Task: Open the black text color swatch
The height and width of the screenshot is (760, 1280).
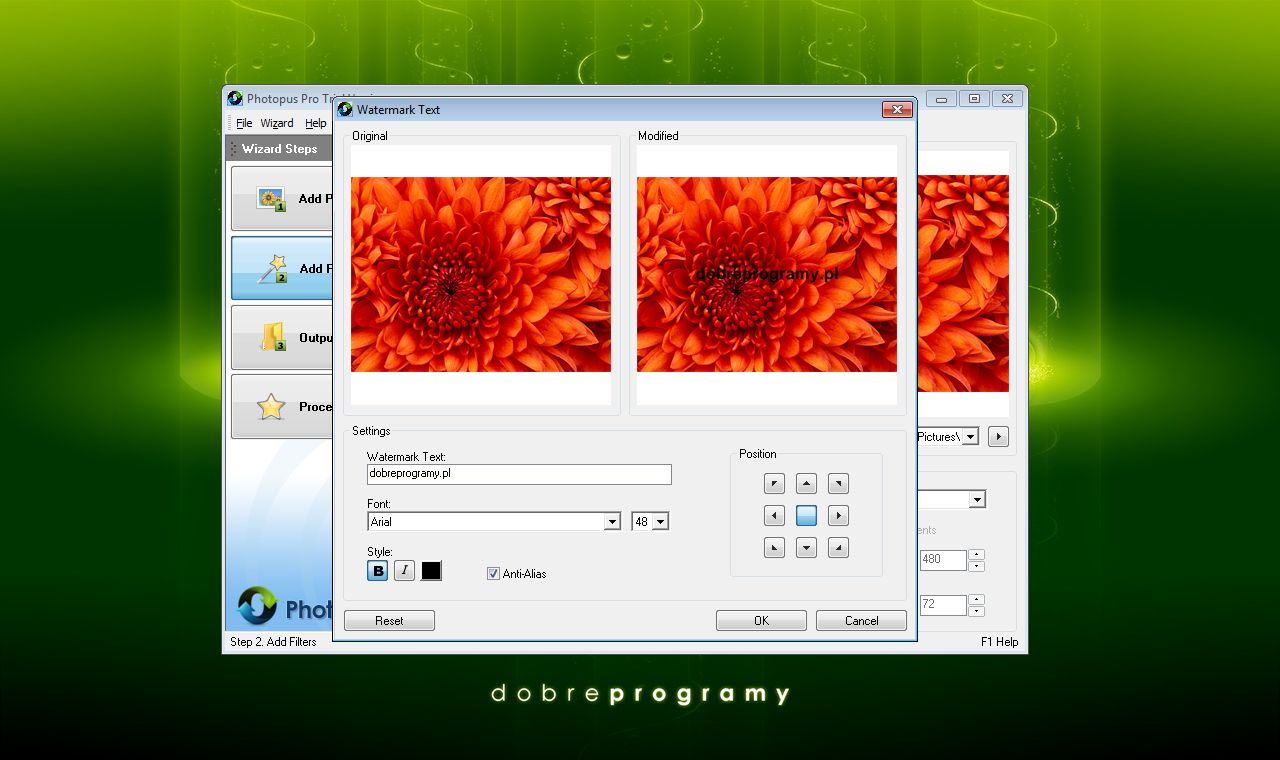Action: click(431, 571)
